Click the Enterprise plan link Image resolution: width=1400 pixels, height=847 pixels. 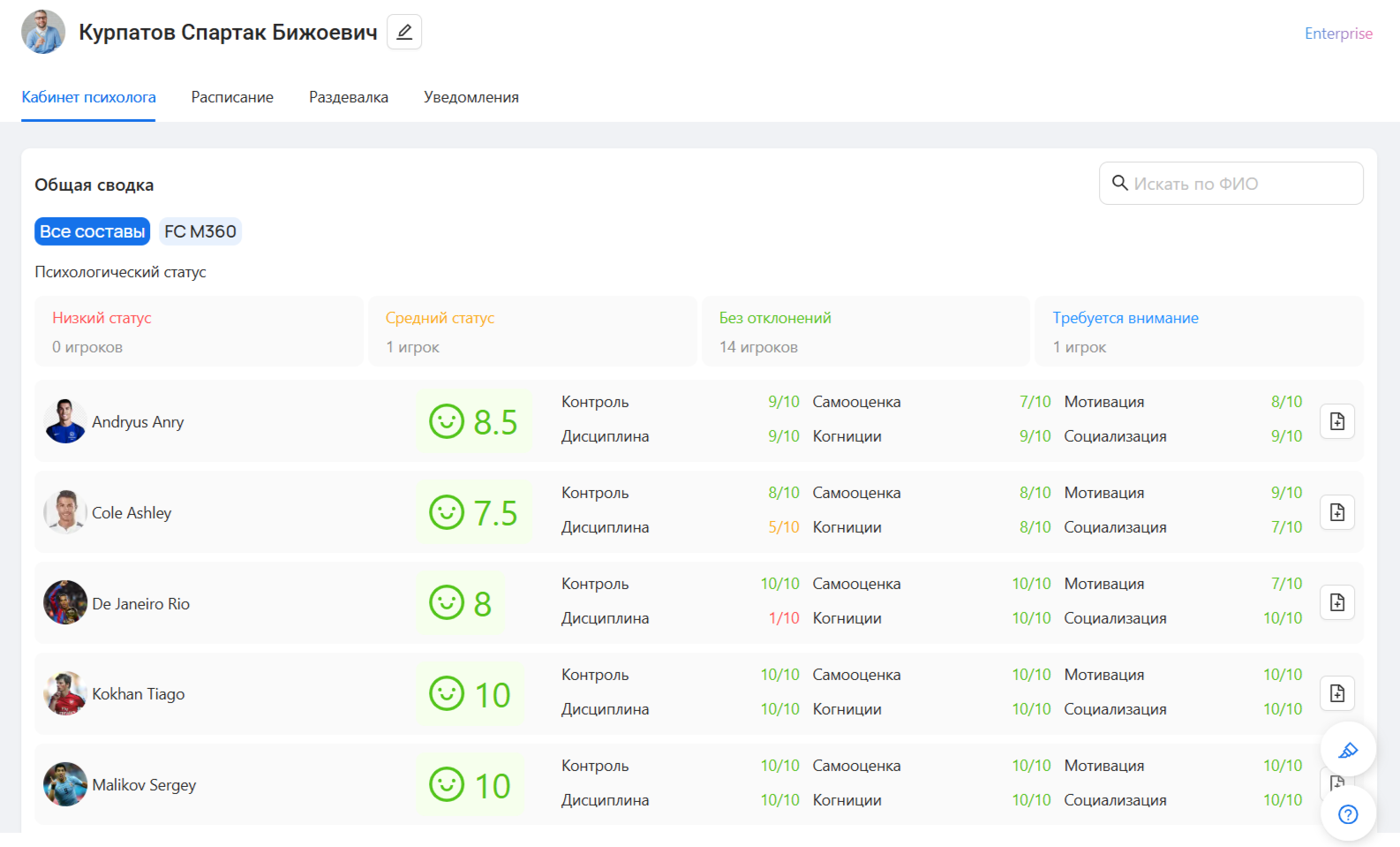coord(1338,34)
